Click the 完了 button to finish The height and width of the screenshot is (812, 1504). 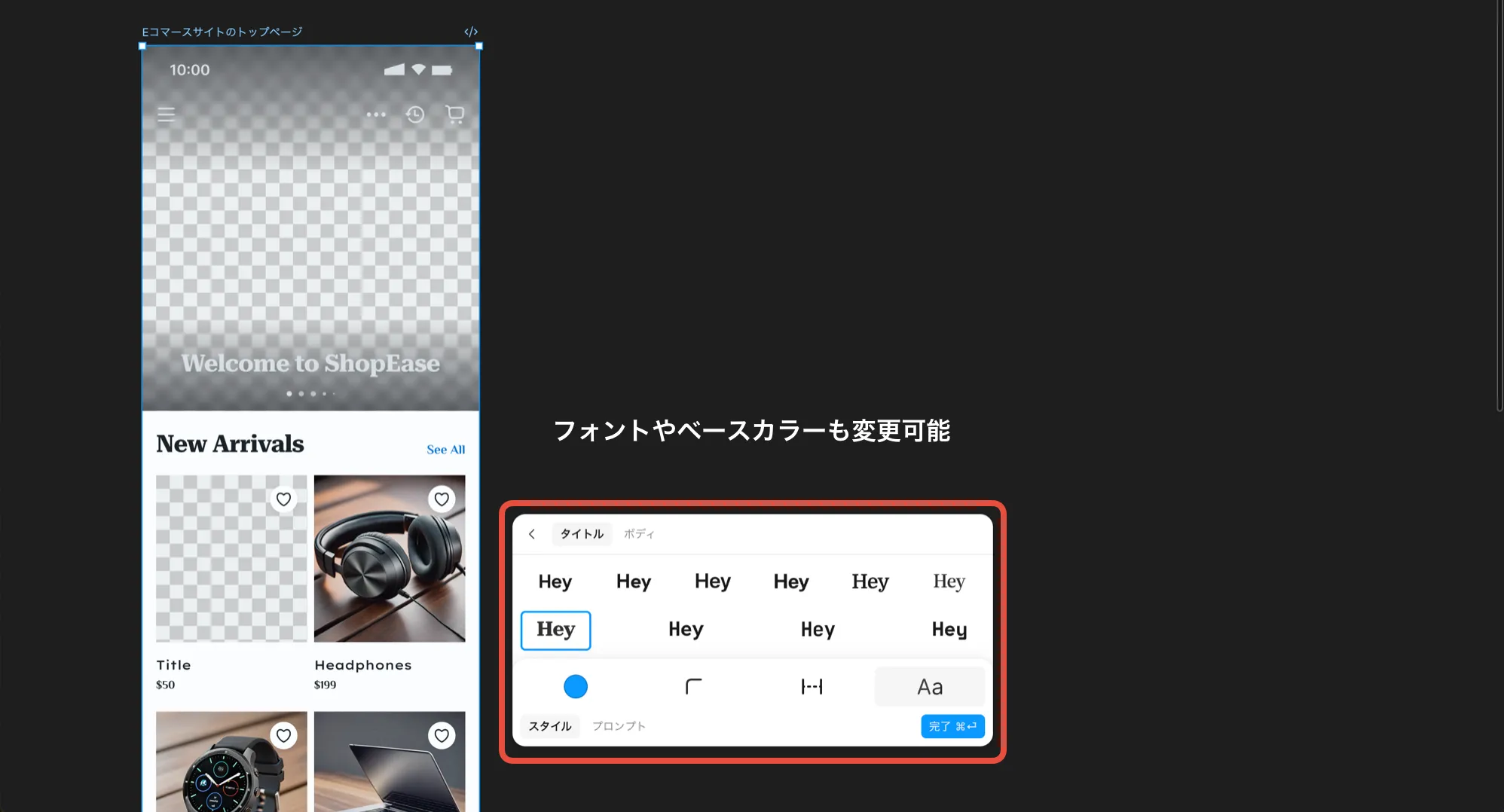[x=952, y=726]
